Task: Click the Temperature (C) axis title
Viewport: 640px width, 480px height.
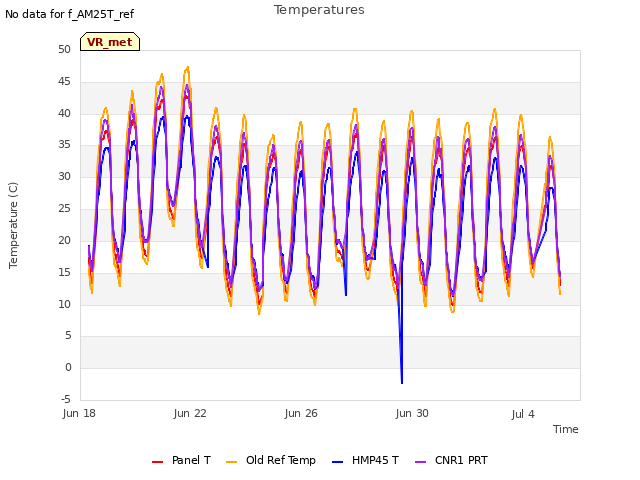Action: [13, 225]
